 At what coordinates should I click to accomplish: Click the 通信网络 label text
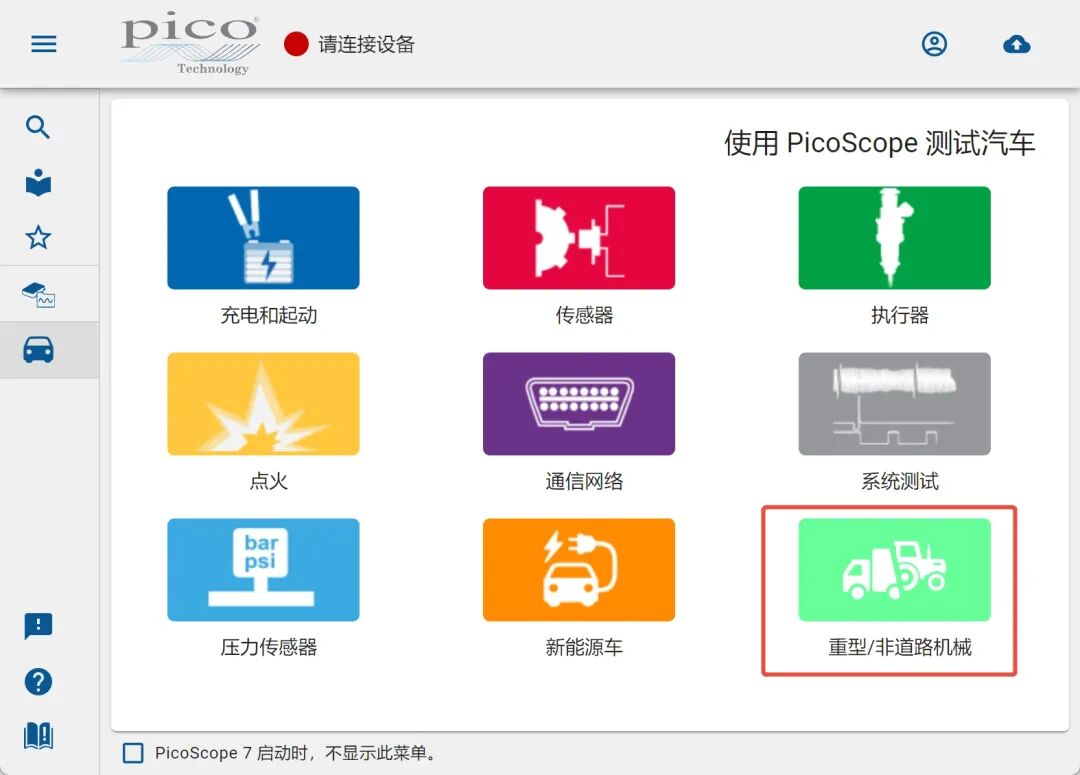584,481
